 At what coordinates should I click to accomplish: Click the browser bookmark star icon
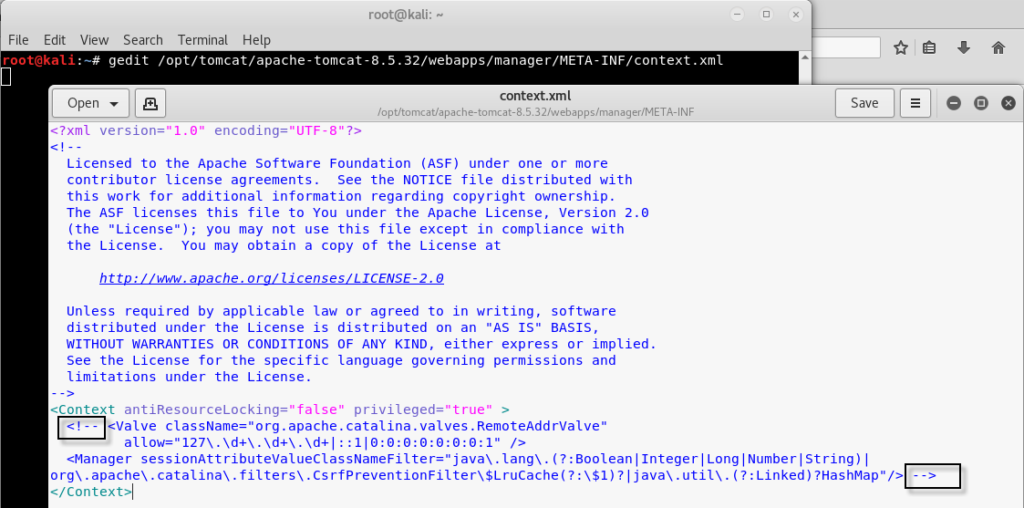tap(901, 48)
